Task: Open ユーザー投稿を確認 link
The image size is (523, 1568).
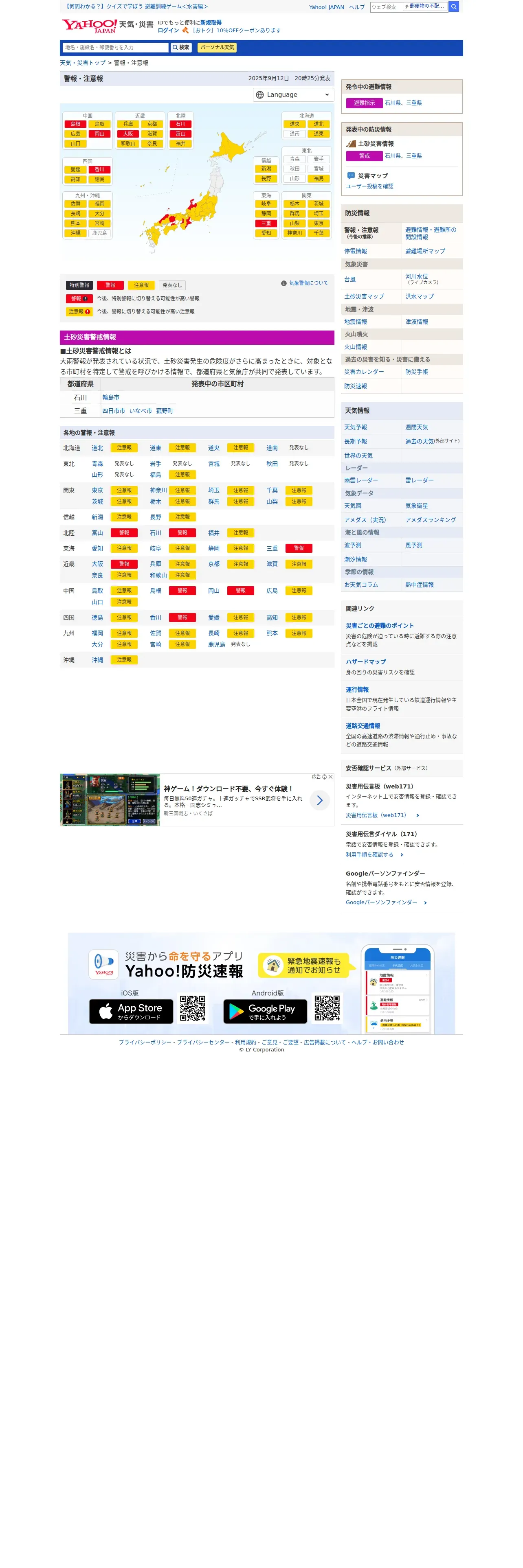Action: pyautogui.click(x=369, y=186)
